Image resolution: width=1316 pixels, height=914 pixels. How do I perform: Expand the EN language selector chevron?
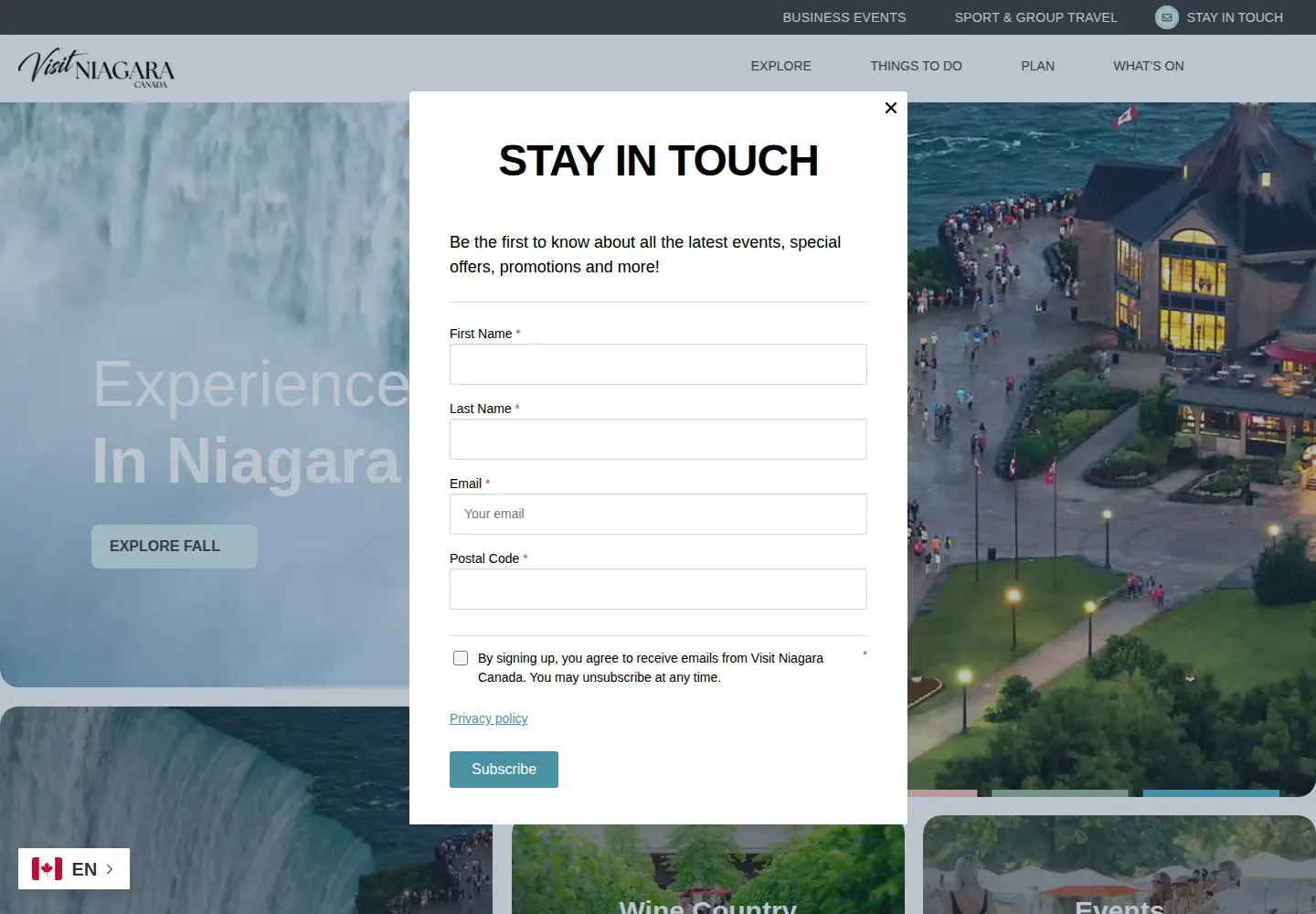point(110,869)
